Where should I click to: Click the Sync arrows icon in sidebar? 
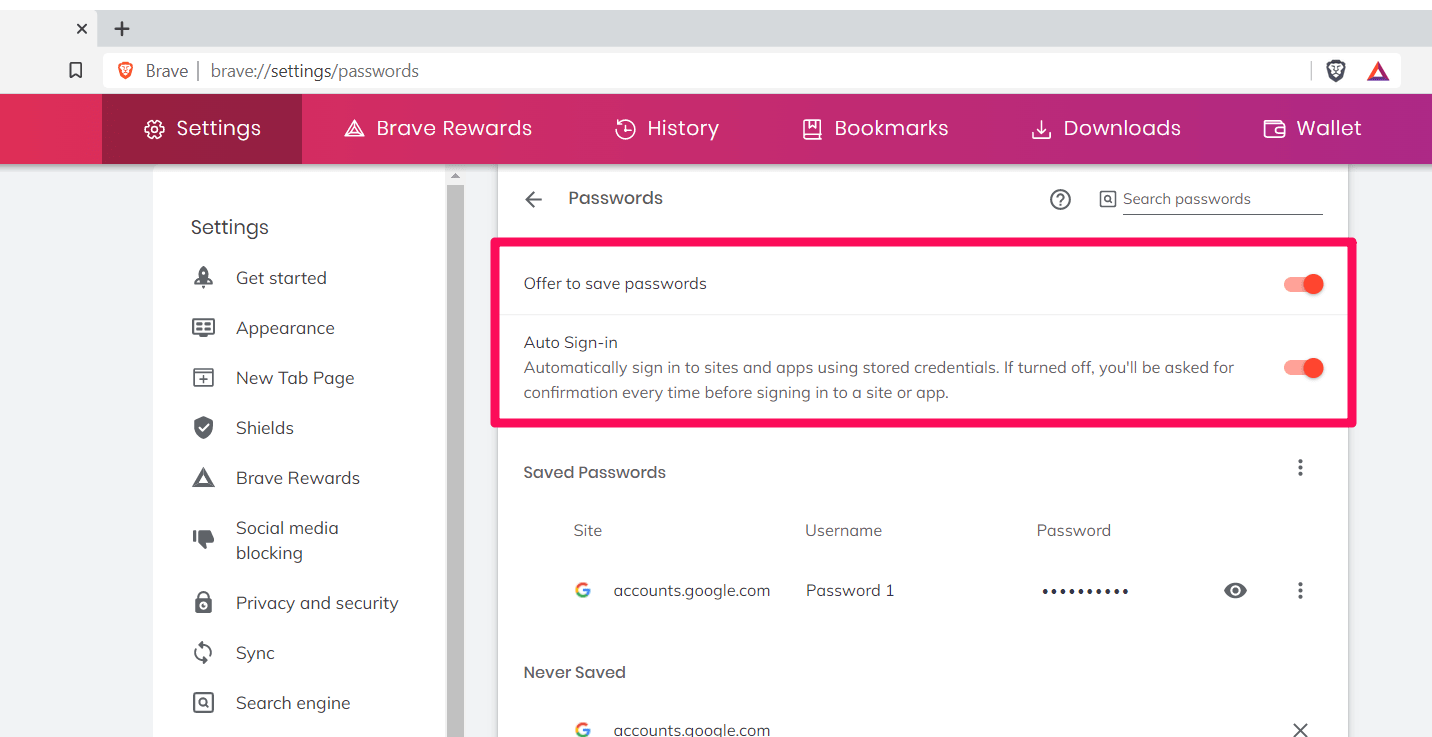point(203,653)
